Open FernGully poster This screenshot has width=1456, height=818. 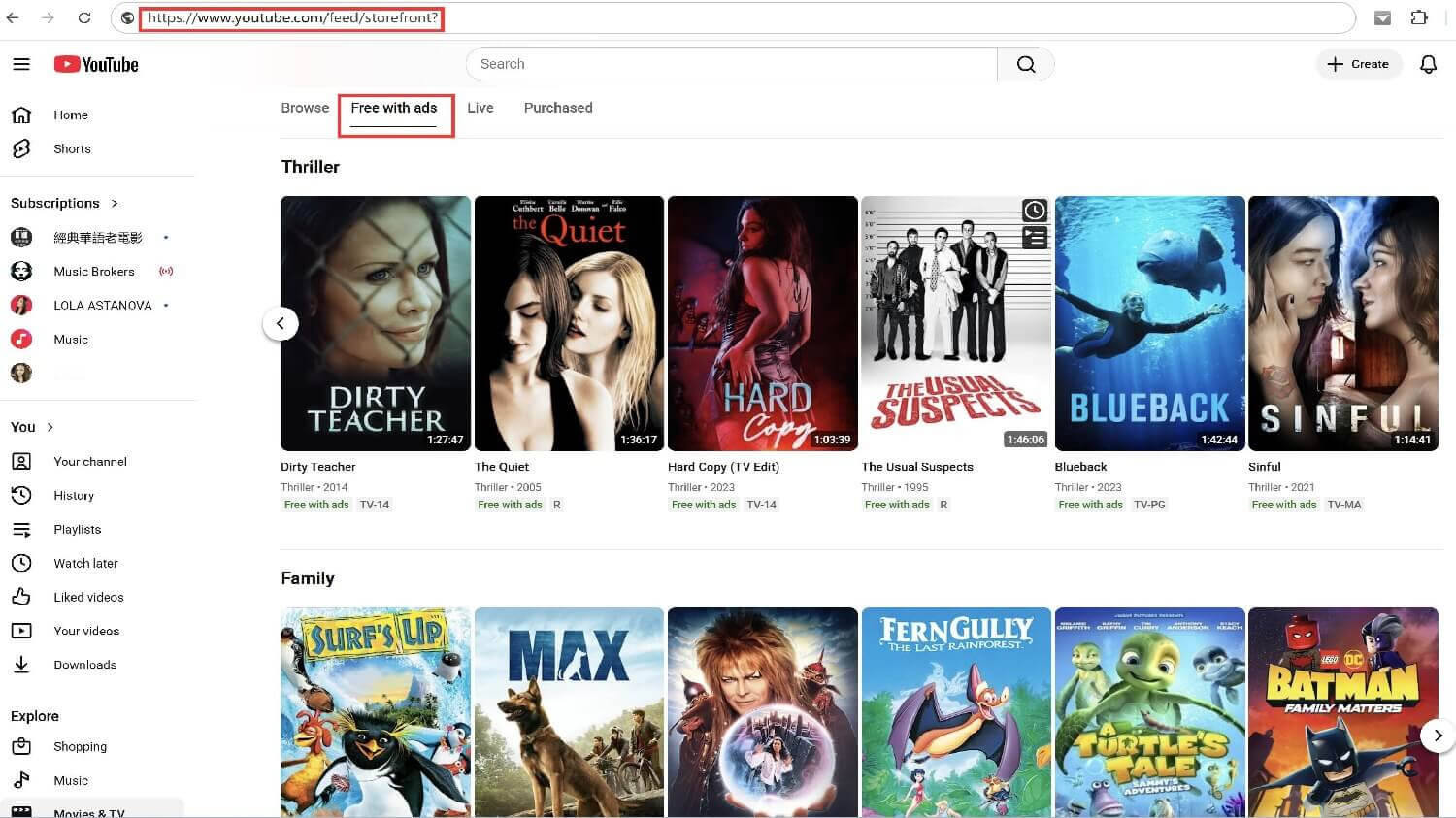(956, 712)
